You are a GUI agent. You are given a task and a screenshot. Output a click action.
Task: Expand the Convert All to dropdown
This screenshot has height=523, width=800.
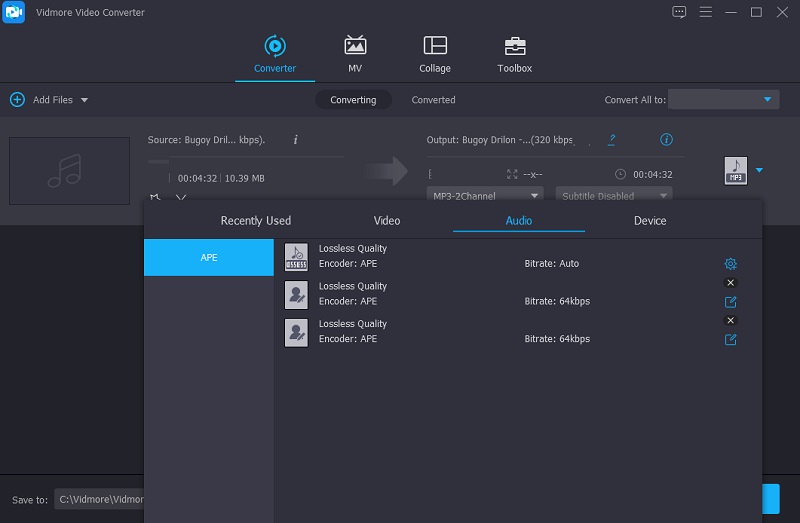coord(768,100)
